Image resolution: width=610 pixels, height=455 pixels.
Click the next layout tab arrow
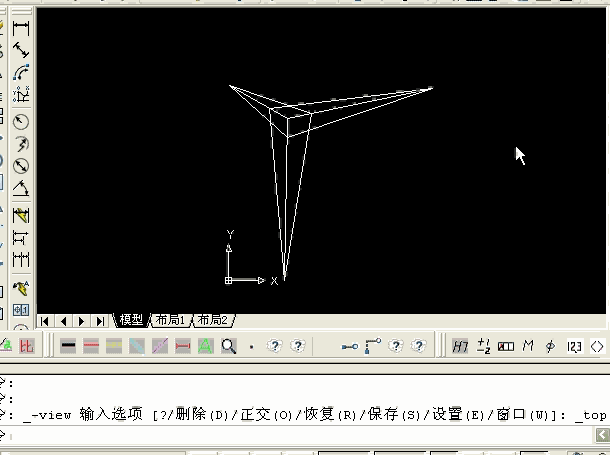(x=82, y=321)
